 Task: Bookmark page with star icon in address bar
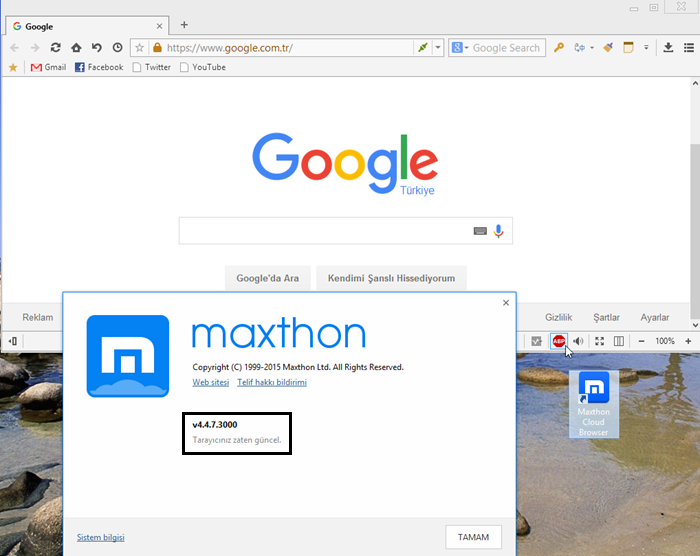point(140,47)
